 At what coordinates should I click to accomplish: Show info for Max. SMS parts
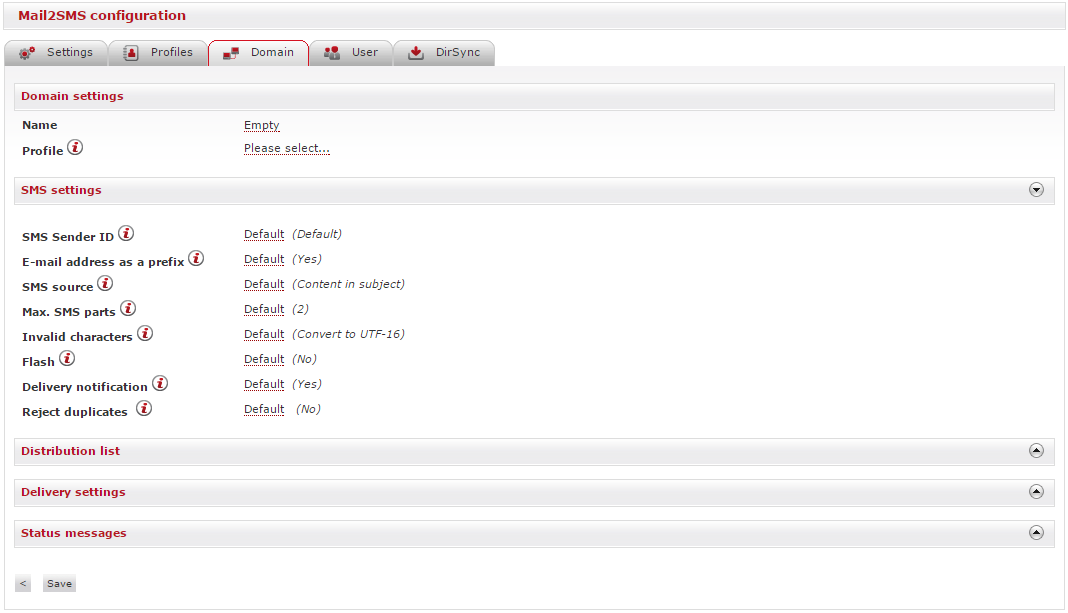click(128, 309)
